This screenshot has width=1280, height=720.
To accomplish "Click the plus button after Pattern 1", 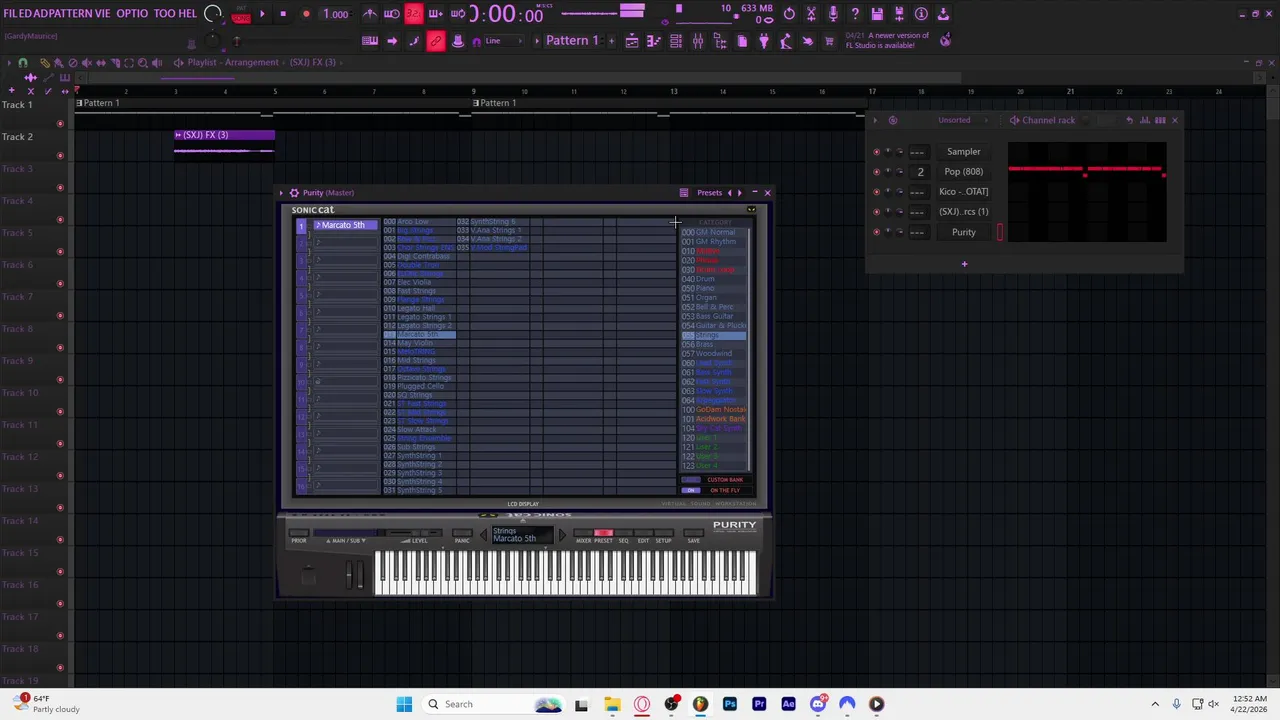I will (x=612, y=41).
